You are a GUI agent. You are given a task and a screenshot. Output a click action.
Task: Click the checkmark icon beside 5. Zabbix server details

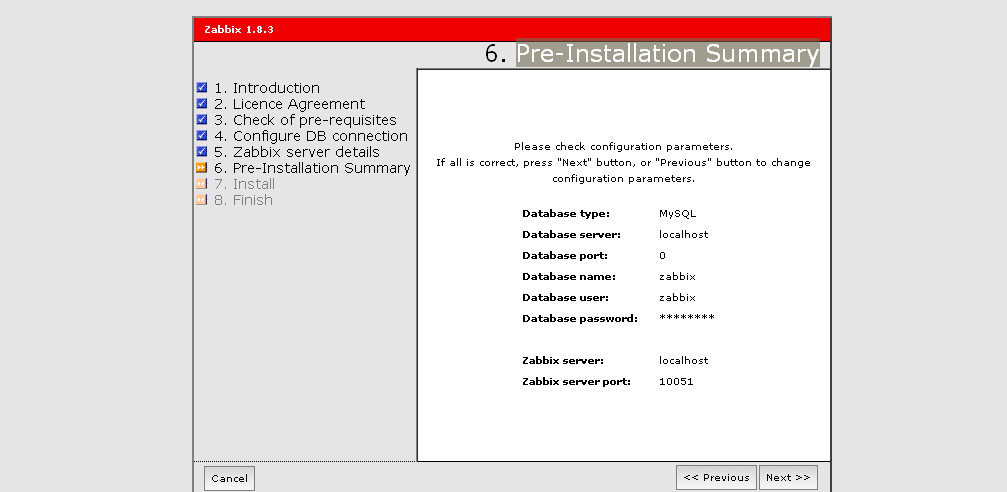click(202, 152)
